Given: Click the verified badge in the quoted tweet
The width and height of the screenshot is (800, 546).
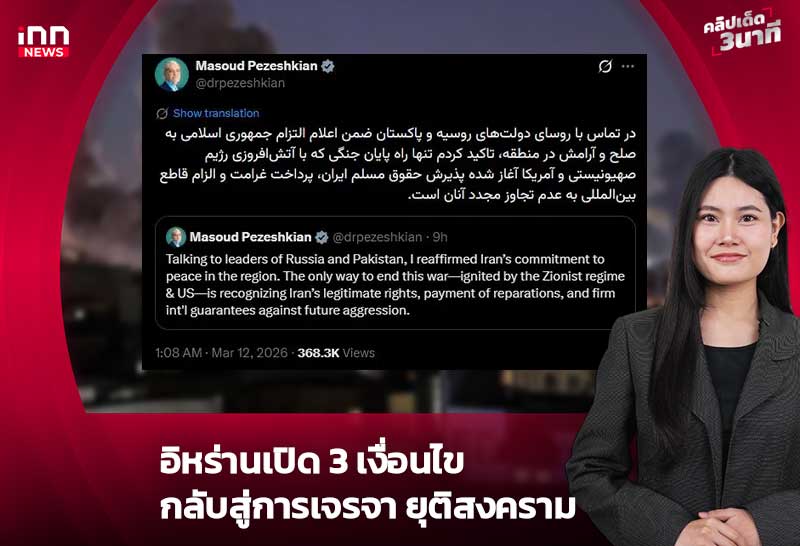Looking at the screenshot, I should (x=321, y=237).
